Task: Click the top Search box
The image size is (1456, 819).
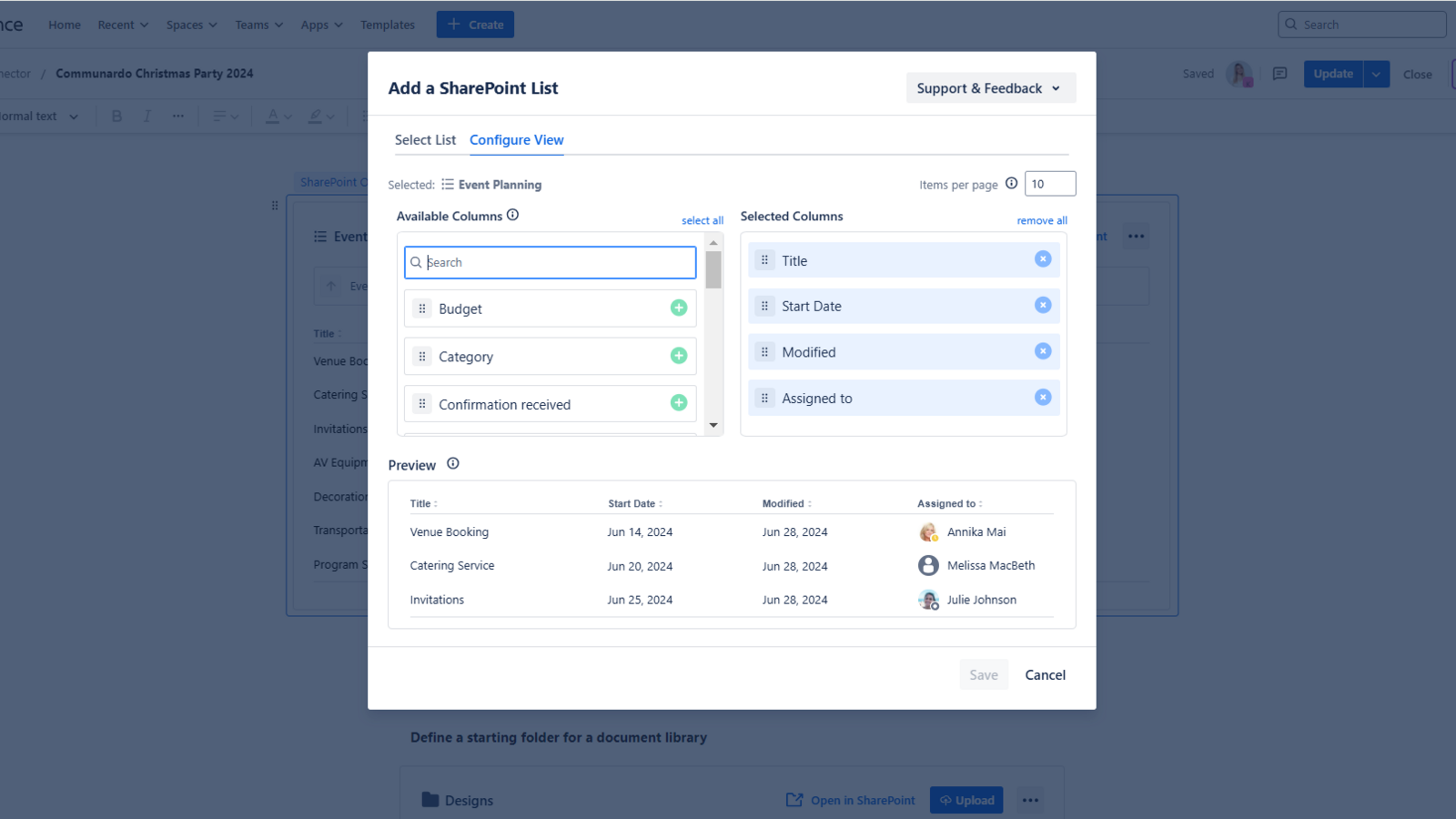Action: click(x=1361, y=25)
